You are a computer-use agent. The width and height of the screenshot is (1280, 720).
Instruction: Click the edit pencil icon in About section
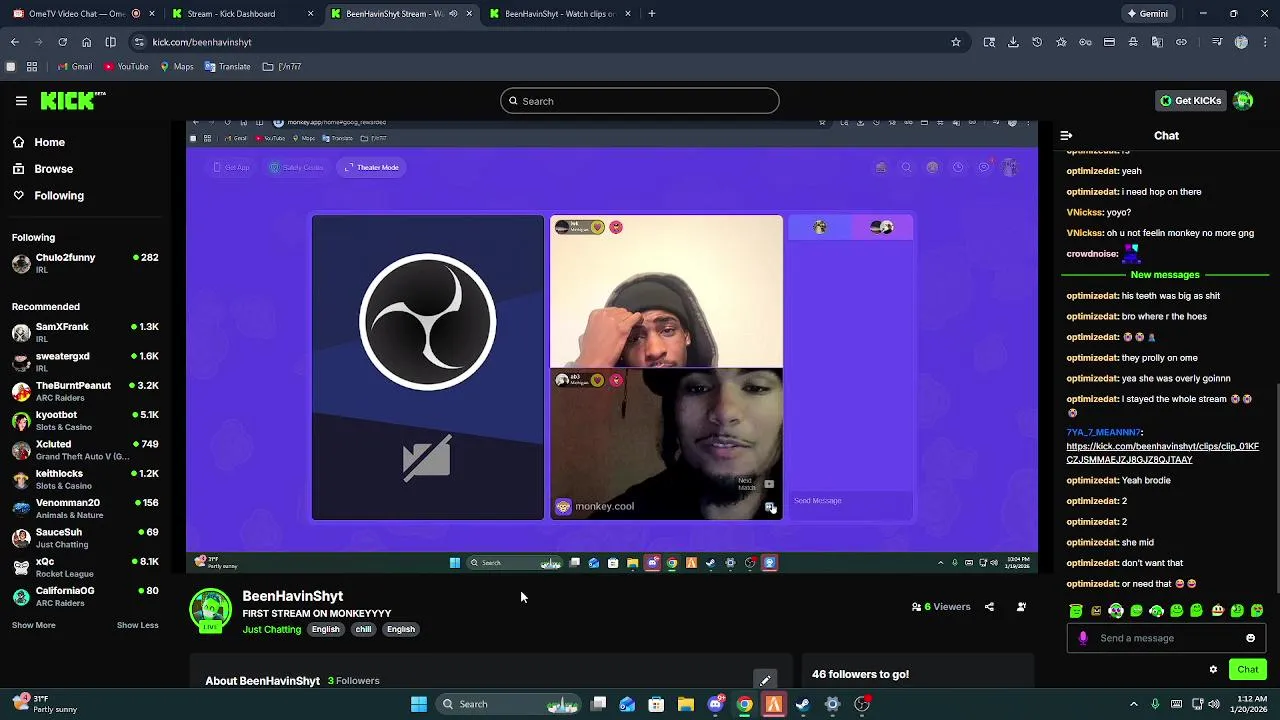pyautogui.click(x=764, y=681)
